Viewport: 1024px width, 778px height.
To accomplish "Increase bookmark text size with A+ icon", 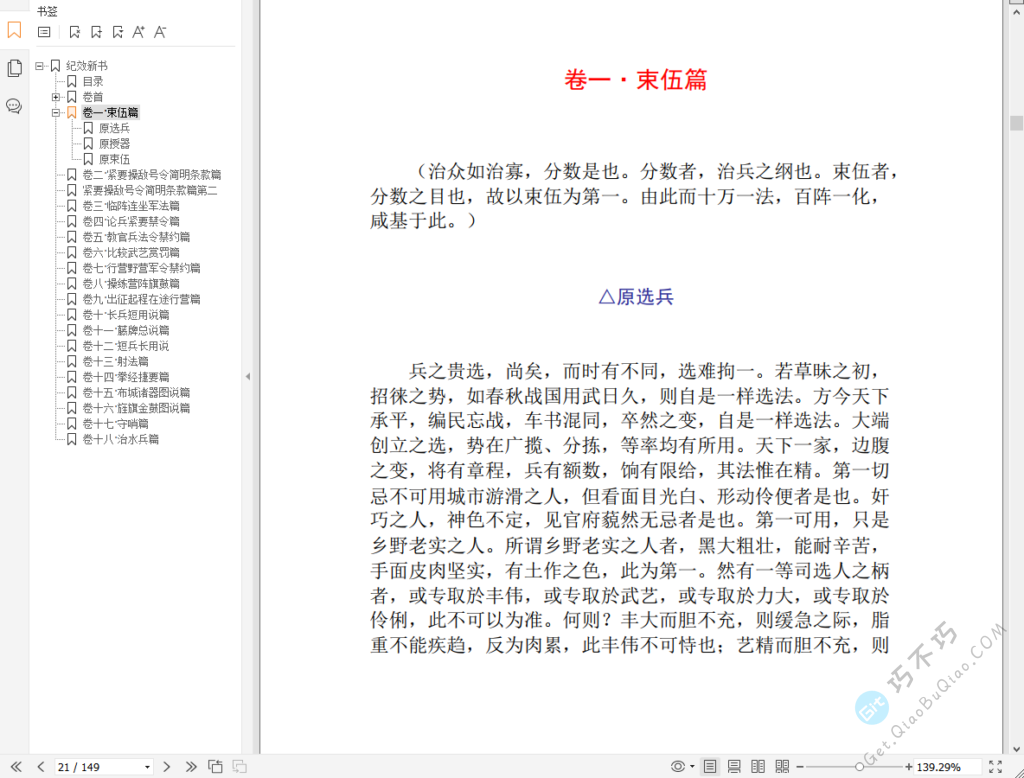I will tap(139, 32).
